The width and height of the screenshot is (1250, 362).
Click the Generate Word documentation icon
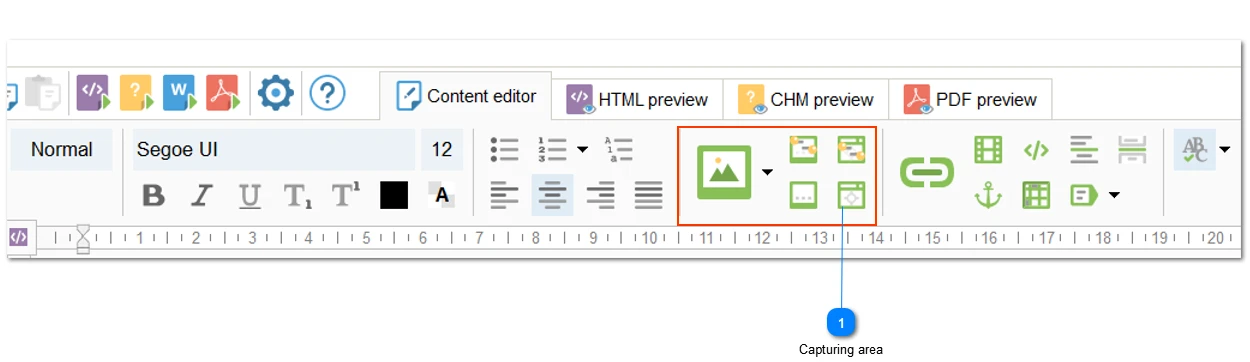[x=179, y=93]
